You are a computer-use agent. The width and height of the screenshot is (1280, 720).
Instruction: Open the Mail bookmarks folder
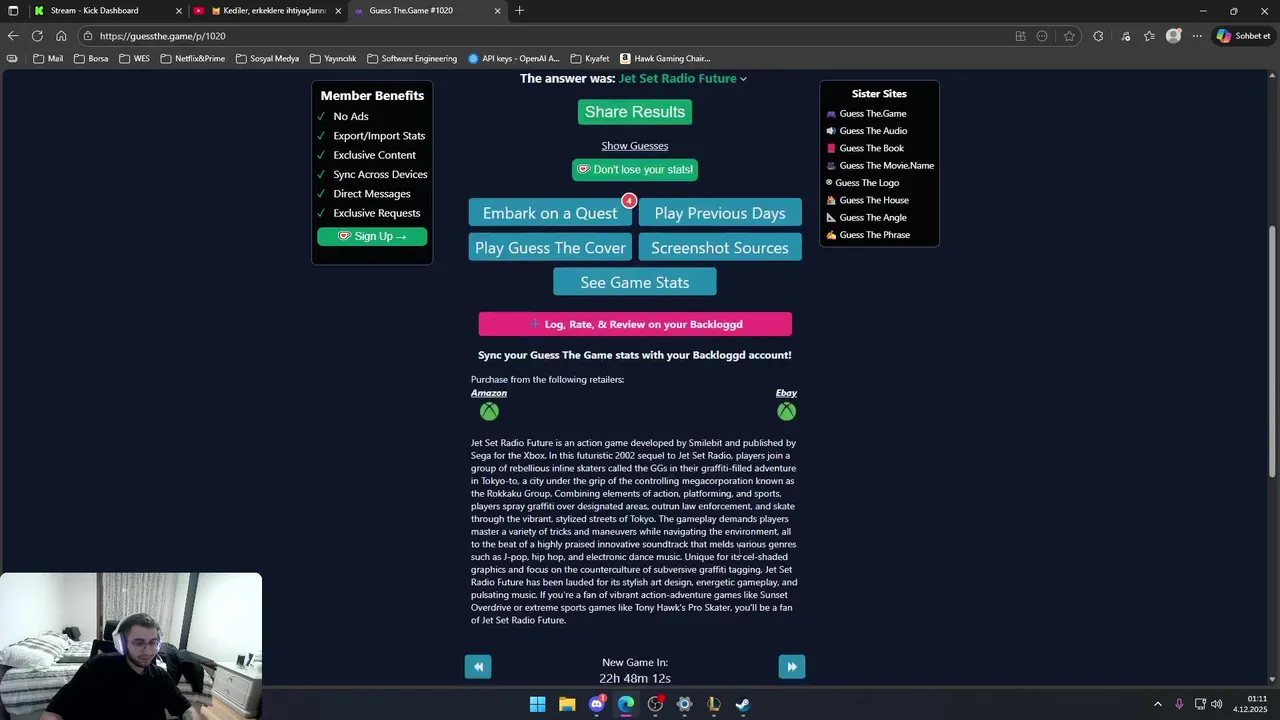pos(48,59)
